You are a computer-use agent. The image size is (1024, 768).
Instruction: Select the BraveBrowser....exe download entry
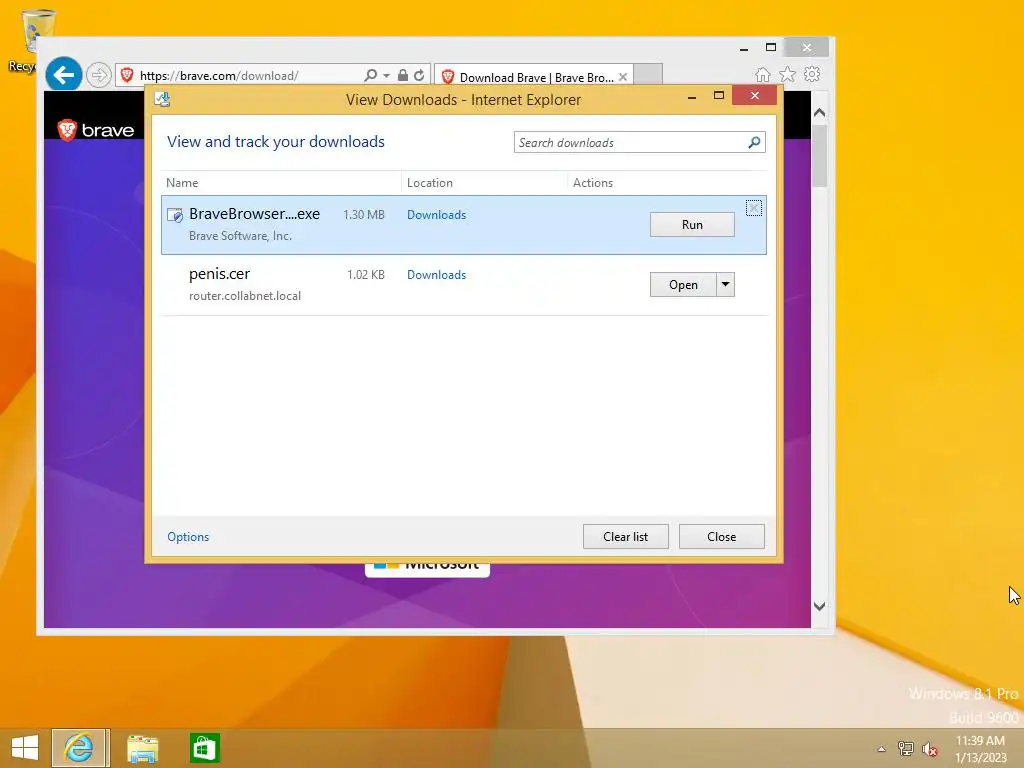(x=464, y=225)
